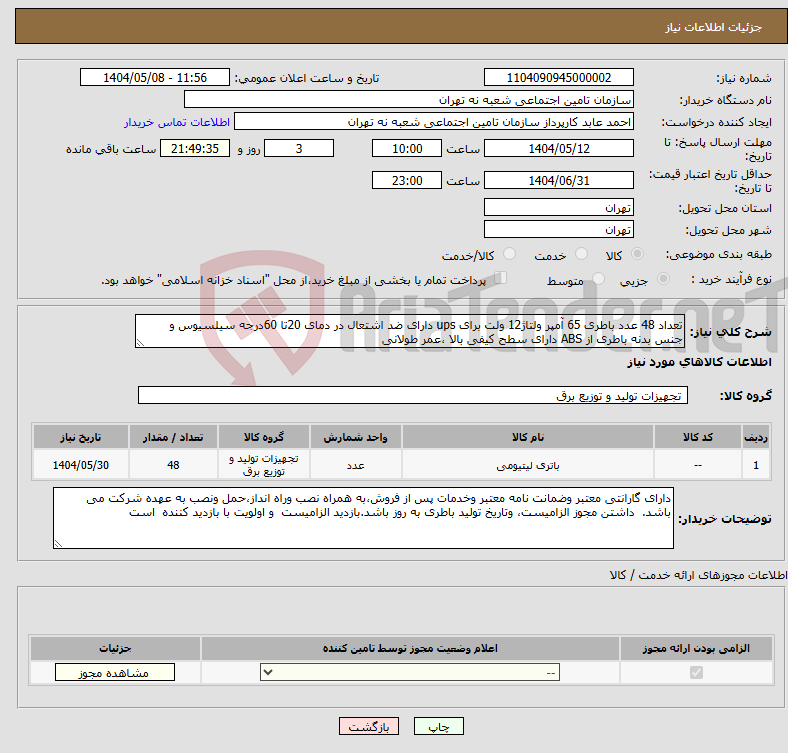Click the گروه کالا field
This screenshot has height=753, width=788.
(411, 396)
